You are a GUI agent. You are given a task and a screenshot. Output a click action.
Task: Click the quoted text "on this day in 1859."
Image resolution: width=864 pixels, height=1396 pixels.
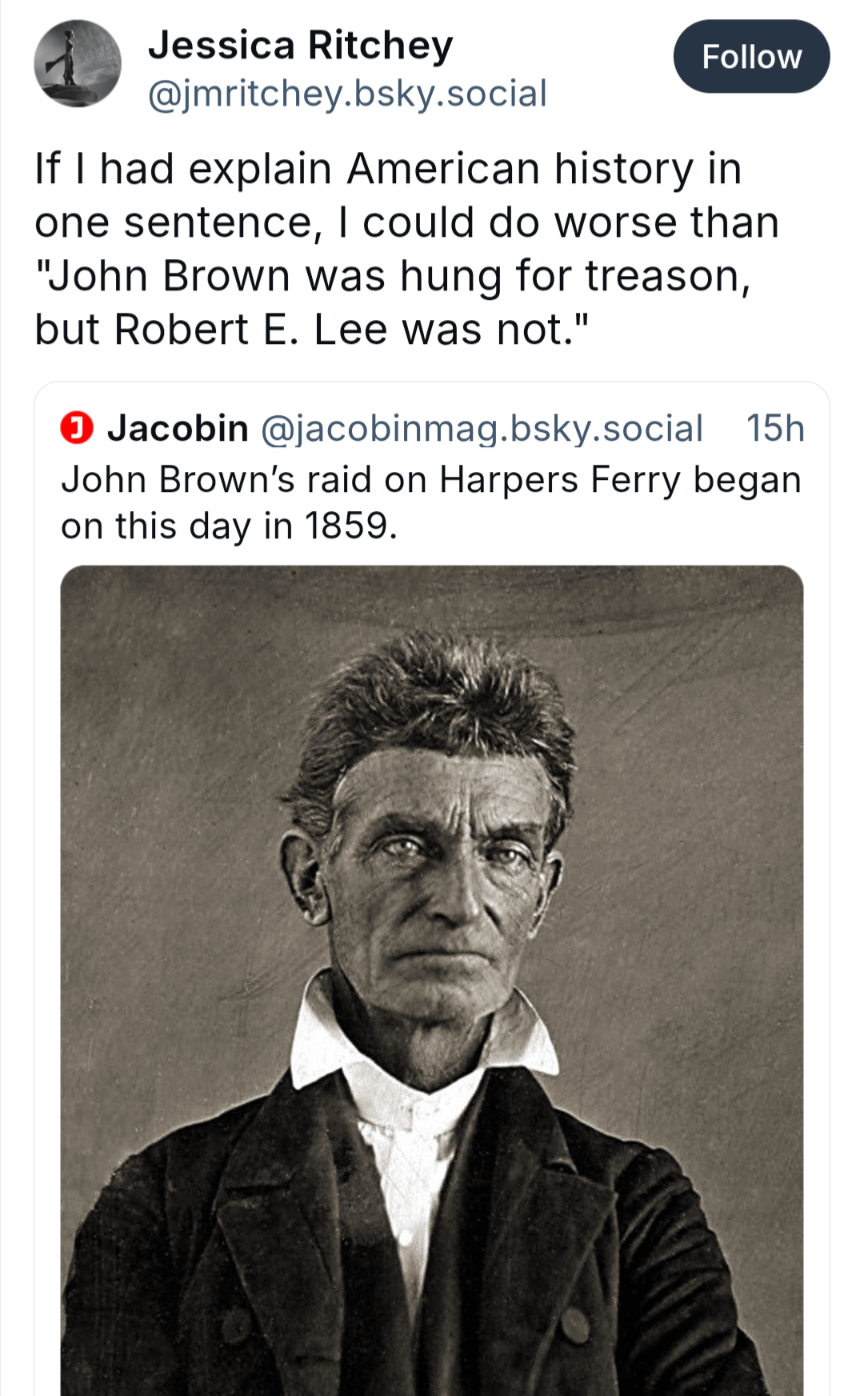point(229,526)
